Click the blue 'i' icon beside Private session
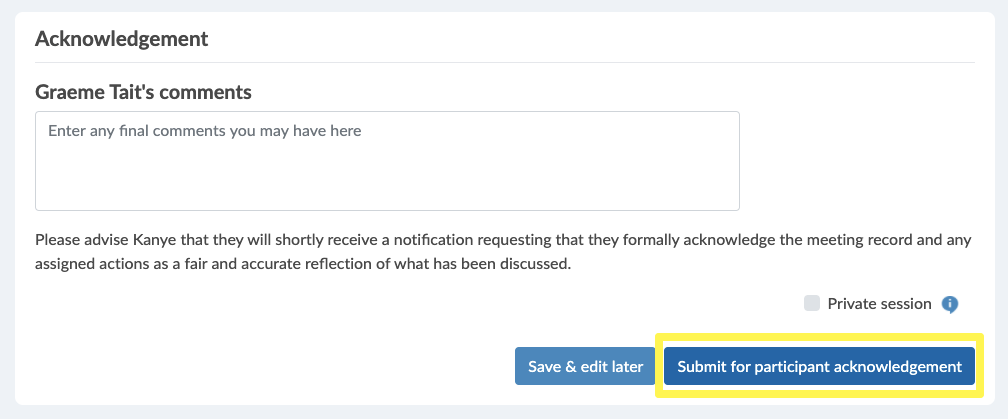The image size is (1008, 419). pyautogui.click(x=950, y=304)
